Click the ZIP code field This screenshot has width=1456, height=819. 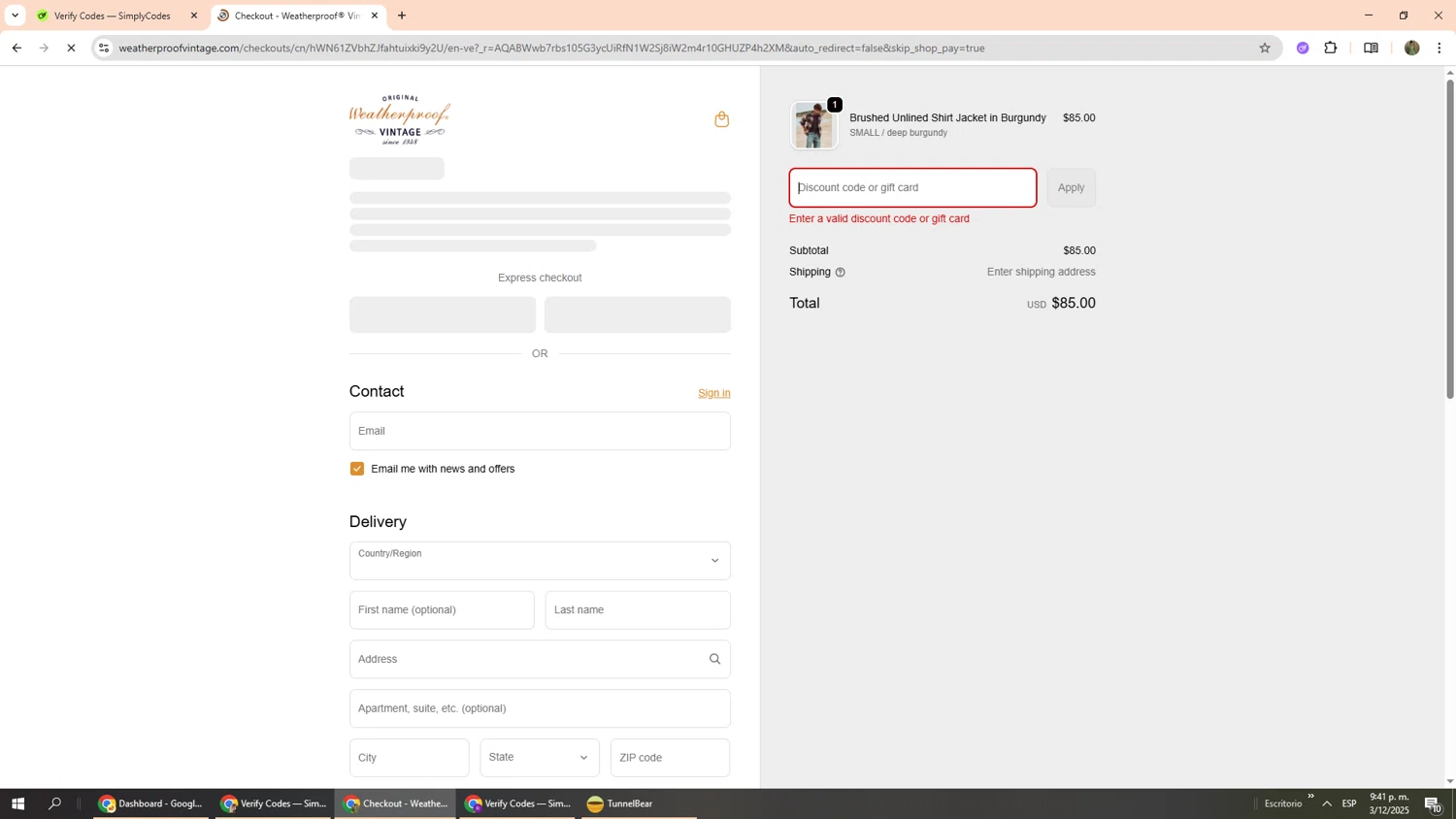(x=670, y=758)
